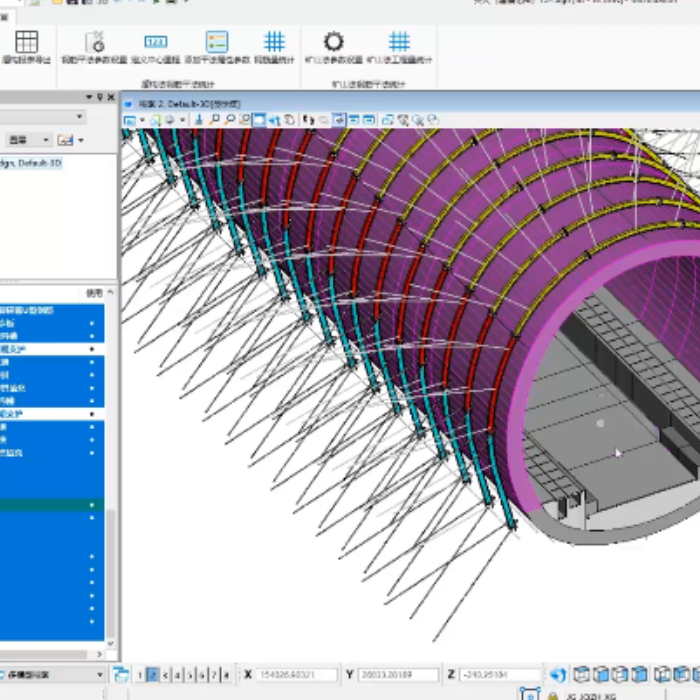Image resolution: width=700 pixels, height=700 pixels.
Task: Click the first cube icon in status bar
Action: [x=582, y=675]
